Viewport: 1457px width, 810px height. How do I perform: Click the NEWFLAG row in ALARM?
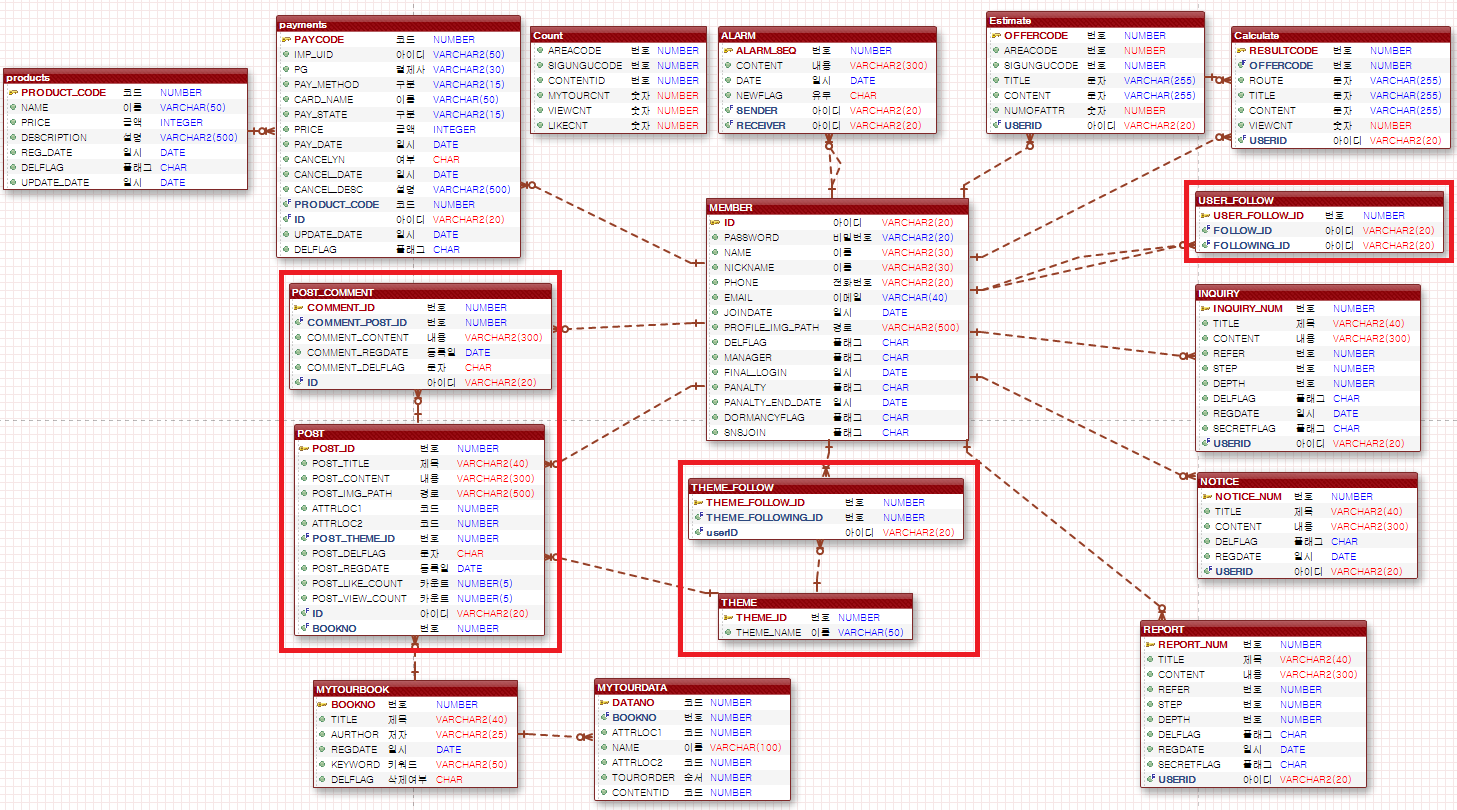tap(828, 95)
